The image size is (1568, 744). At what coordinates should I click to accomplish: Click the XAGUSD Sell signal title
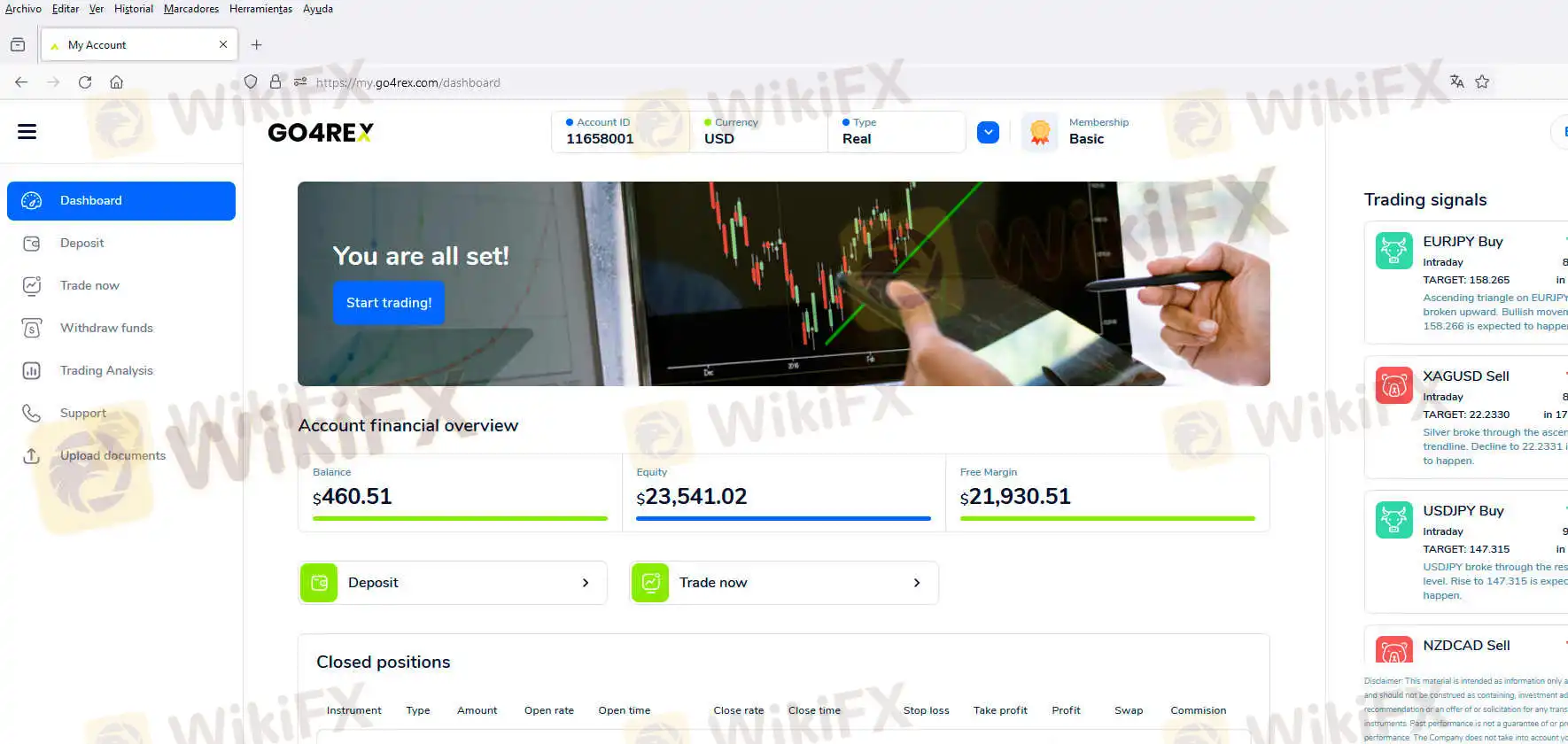[1466, 376]
